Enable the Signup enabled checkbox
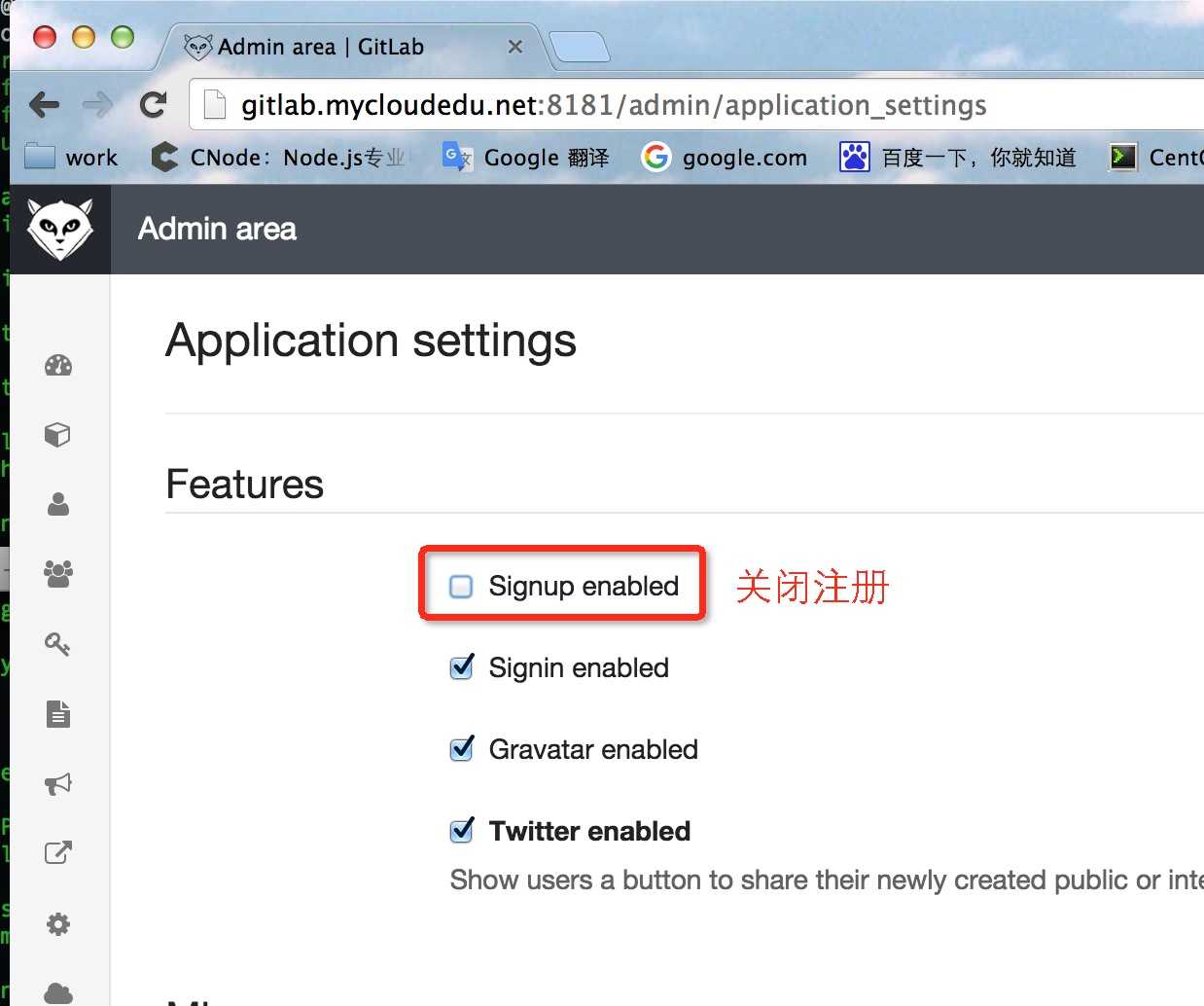 [461, 587]
